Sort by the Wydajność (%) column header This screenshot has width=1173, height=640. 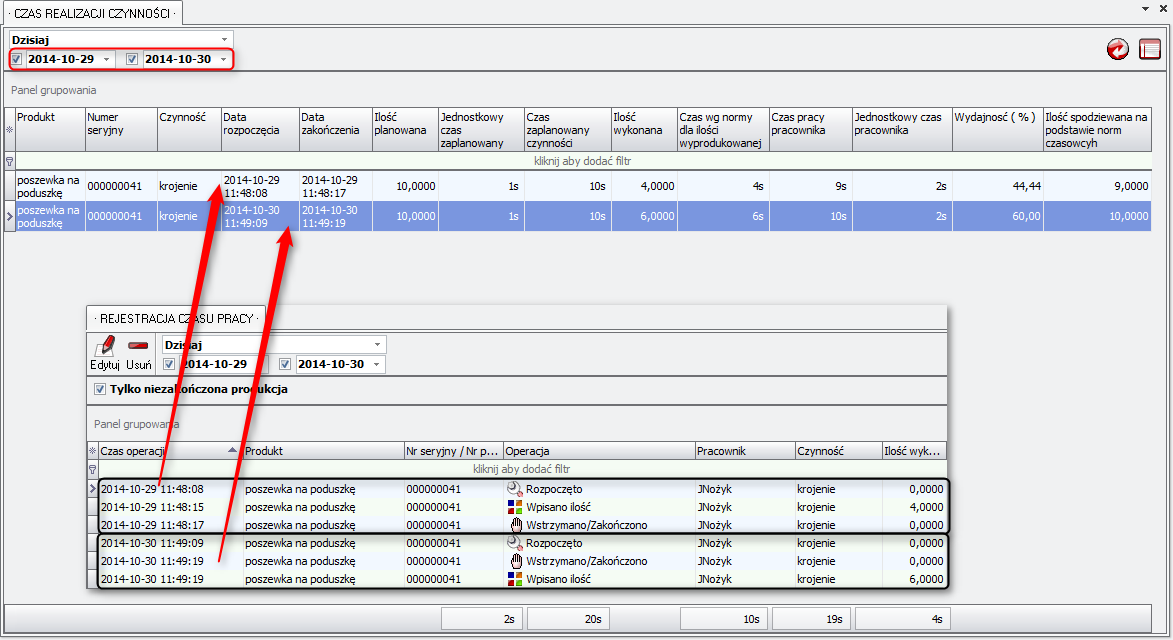(x=997, y=129)
